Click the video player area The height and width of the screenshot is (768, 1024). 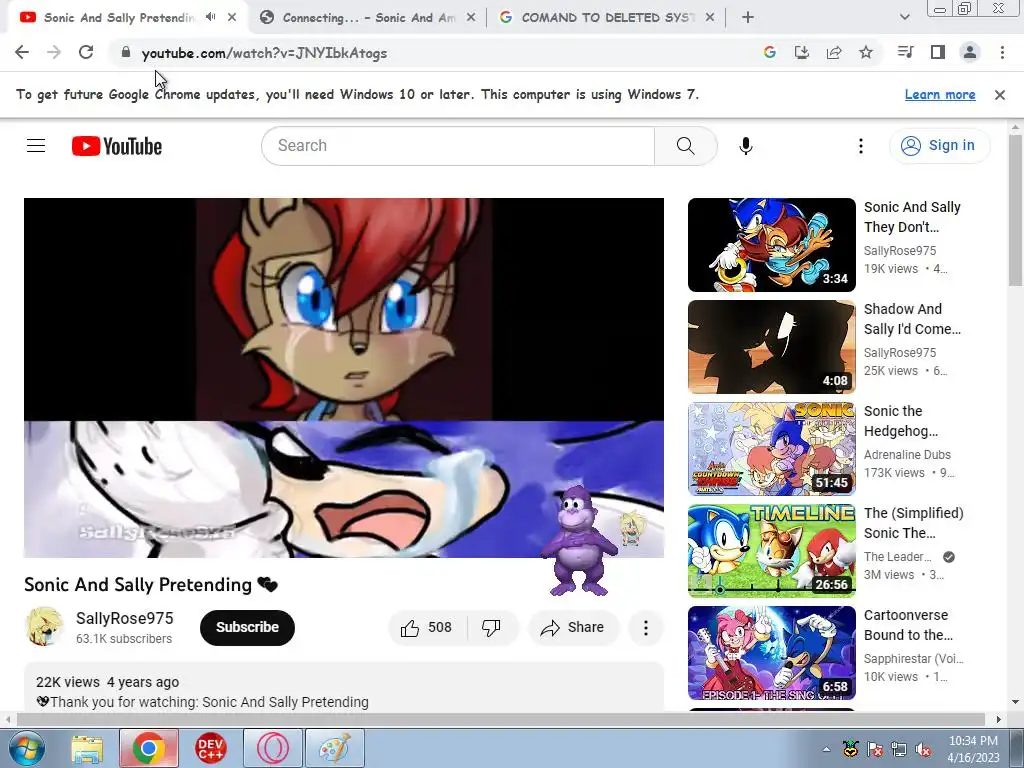344,377
